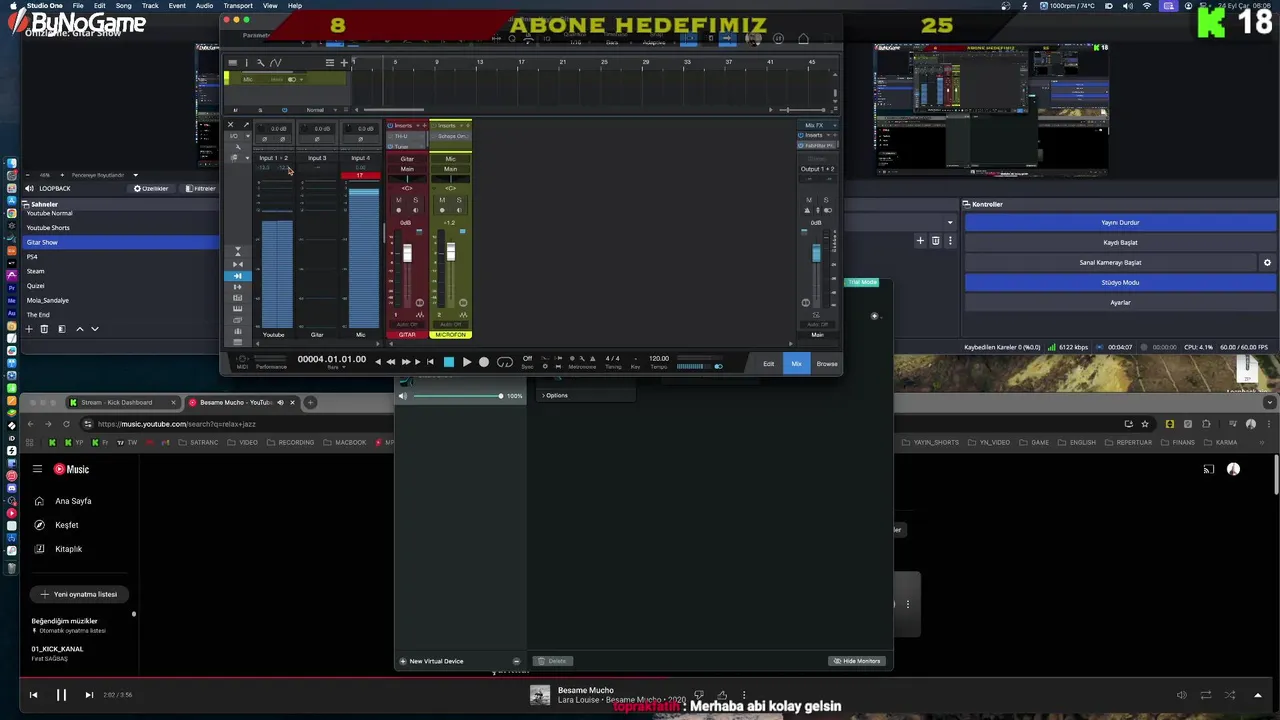Toggle input monitor on Mic channel
This screenshot has height=720, width=1280.
point(458,210)
